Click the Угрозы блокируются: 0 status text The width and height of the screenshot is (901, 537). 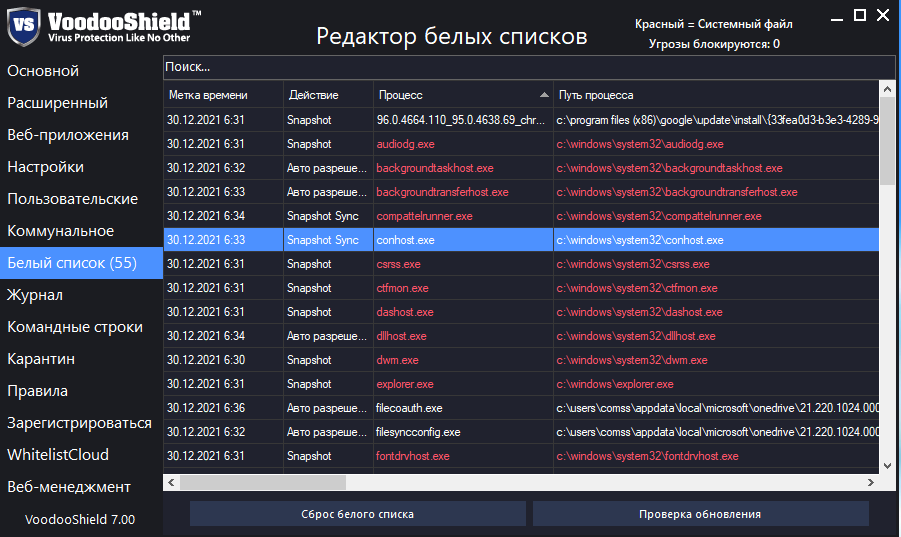tap(714, 44)
